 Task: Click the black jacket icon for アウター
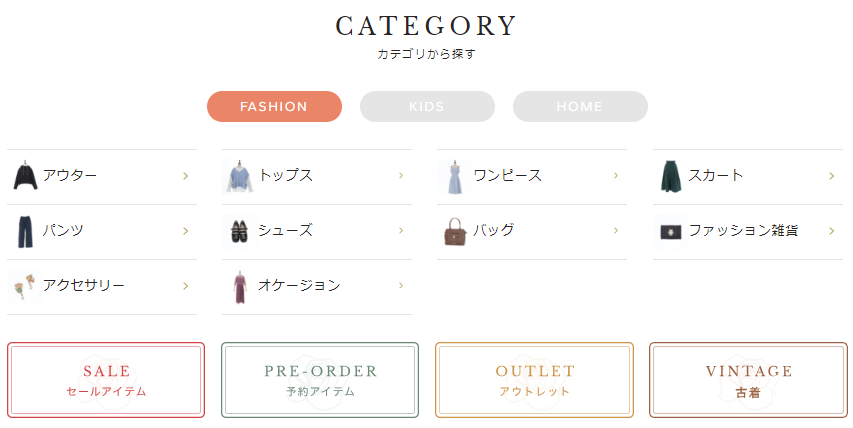[25, 176]
